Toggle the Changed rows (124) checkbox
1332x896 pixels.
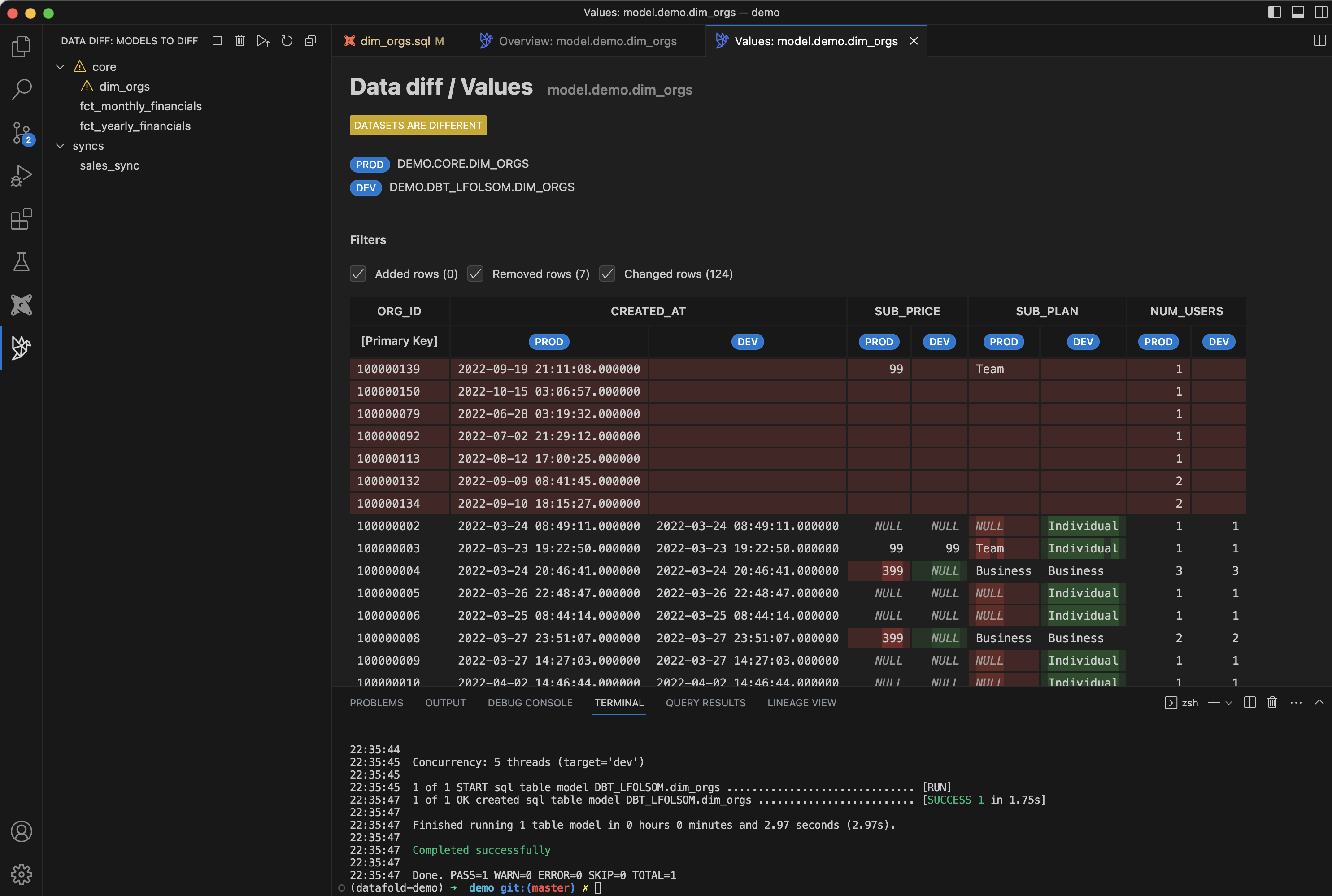click(x=607, y=274)
